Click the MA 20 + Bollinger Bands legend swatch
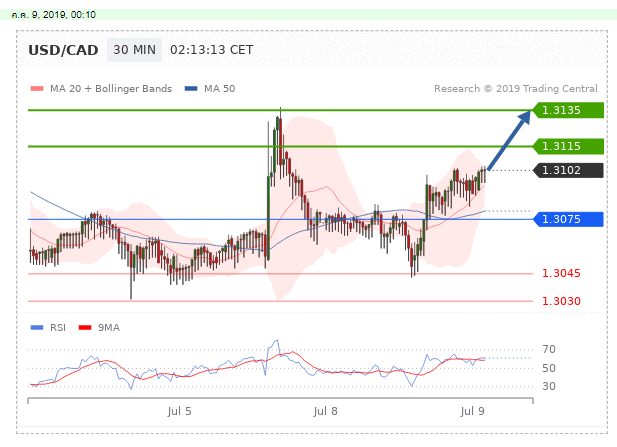617x447 pixels. [37, 89]
